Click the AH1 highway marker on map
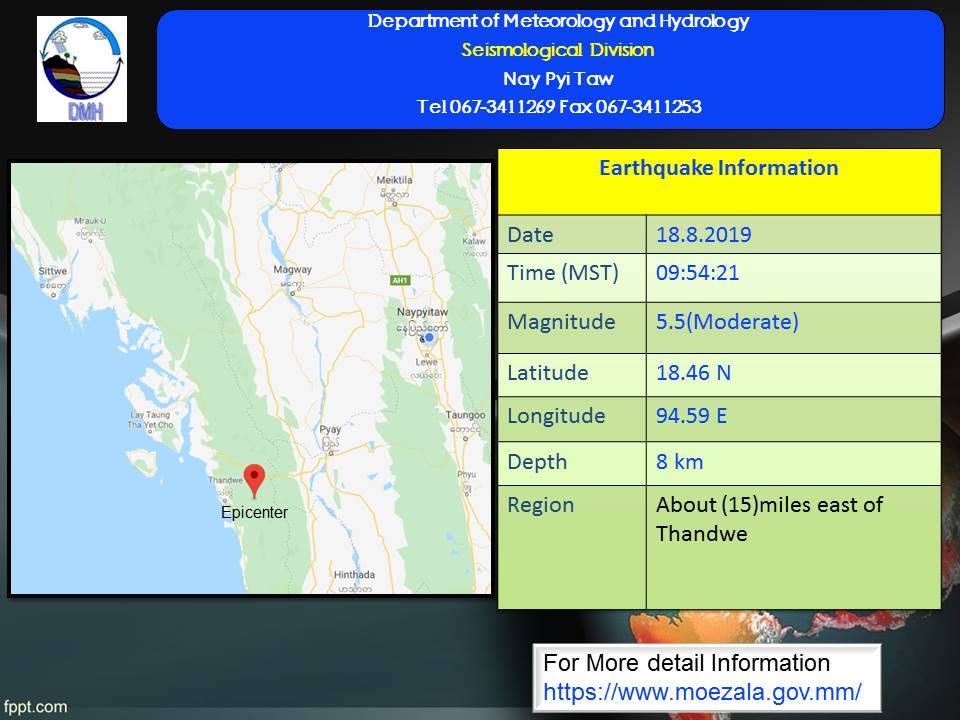The image size is (960, 720). 402,280
